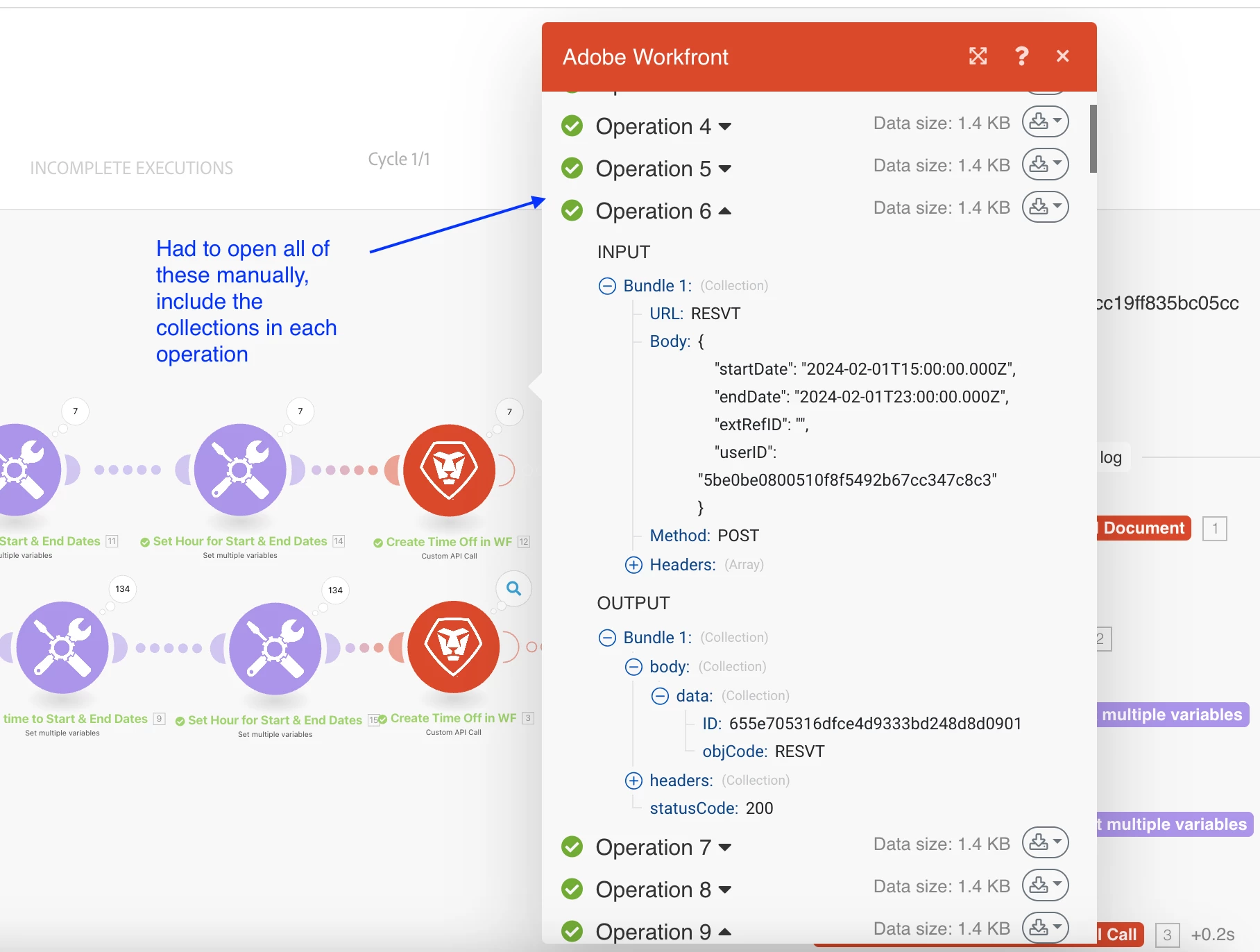Click the module number 14 badge
1260x952 pixels.
pyautogui.click(x=339, y=541)
